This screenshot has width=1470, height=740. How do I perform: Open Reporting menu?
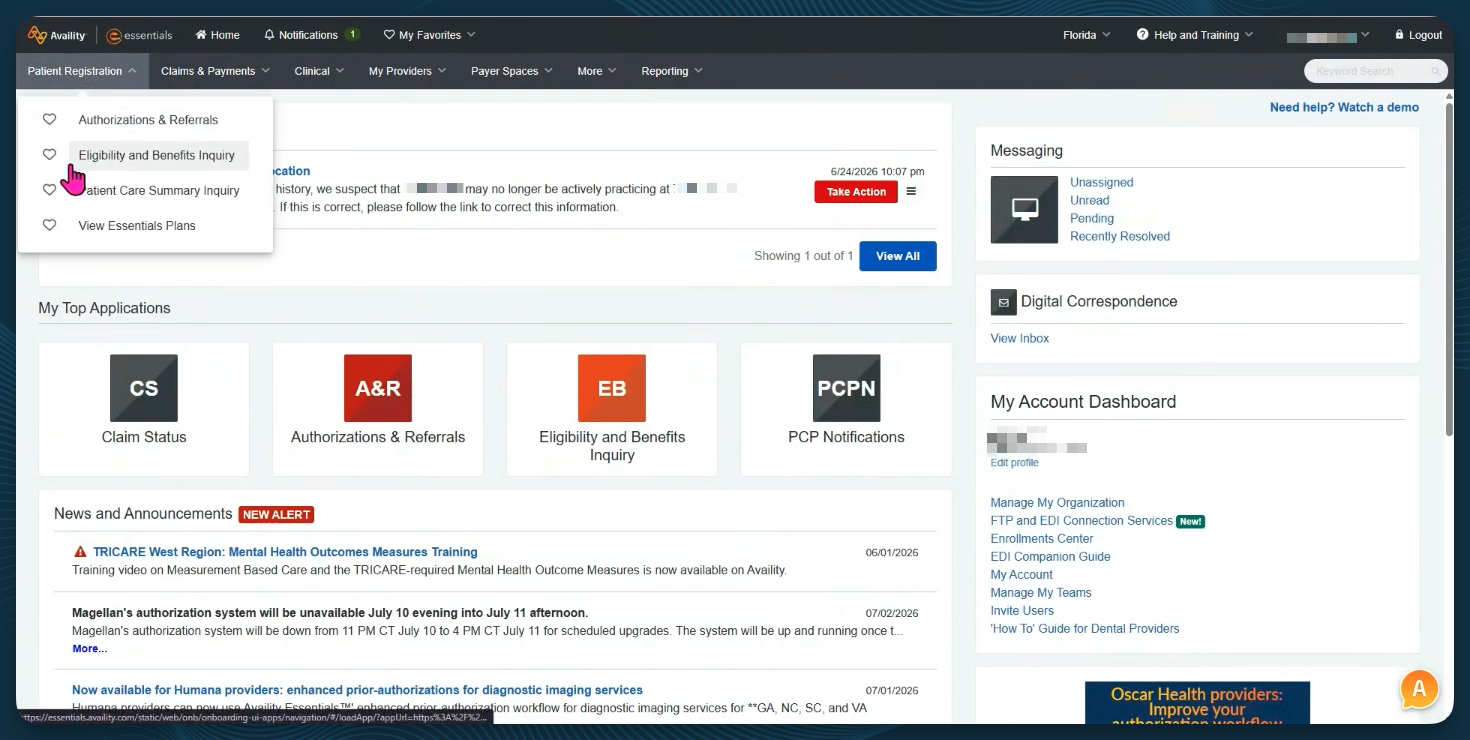672,71
